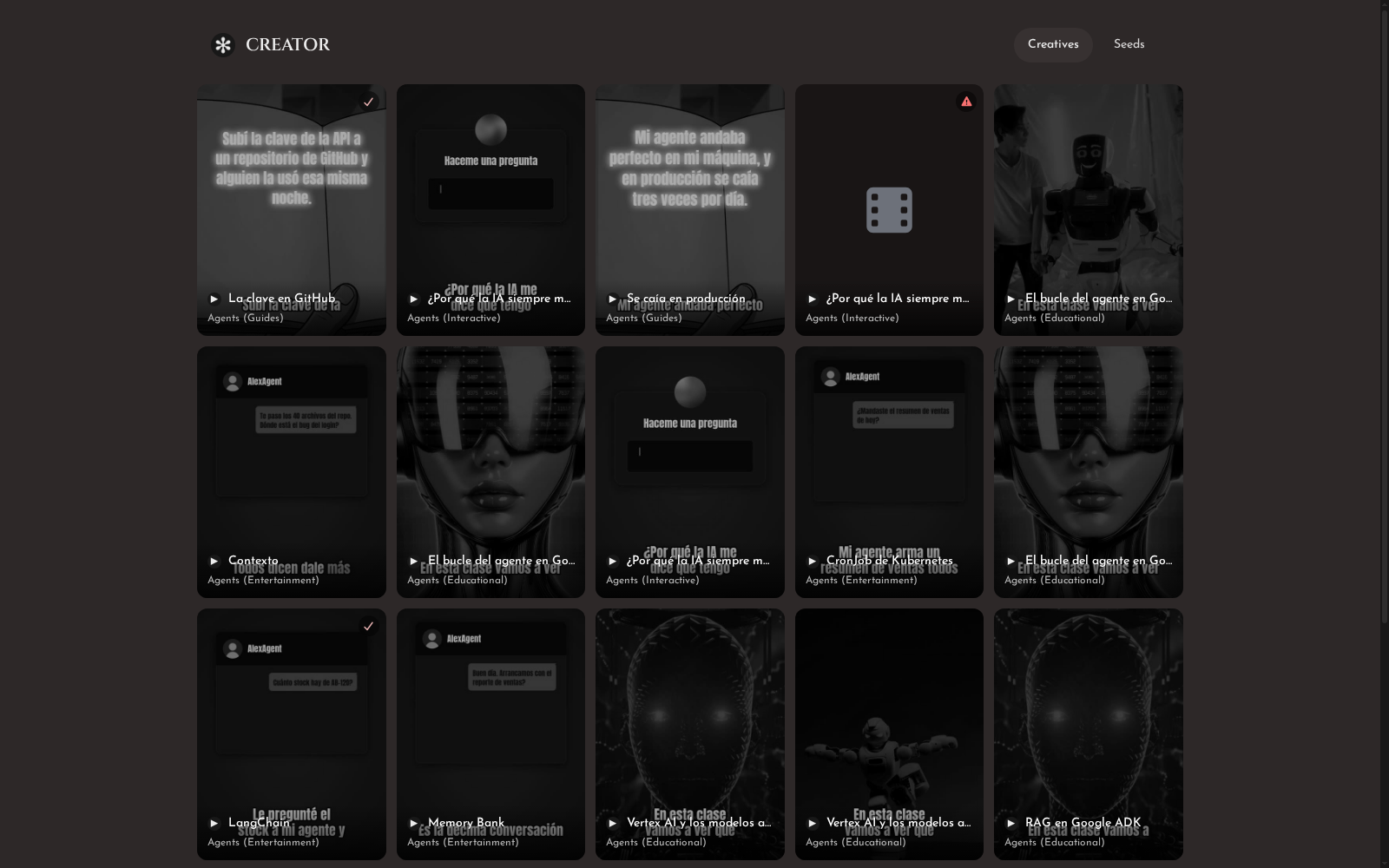Open the La clave en GitHub title
Screen dimensions: 1389x868
(x=281, y=299)
